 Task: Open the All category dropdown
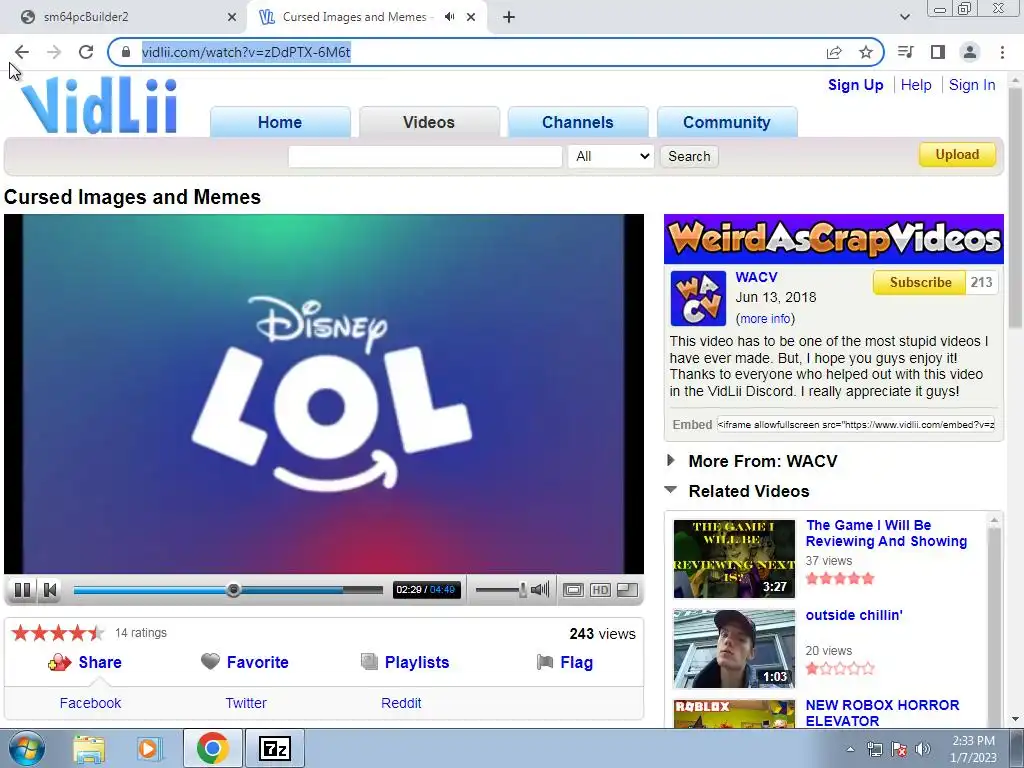(x=611, y=157)
